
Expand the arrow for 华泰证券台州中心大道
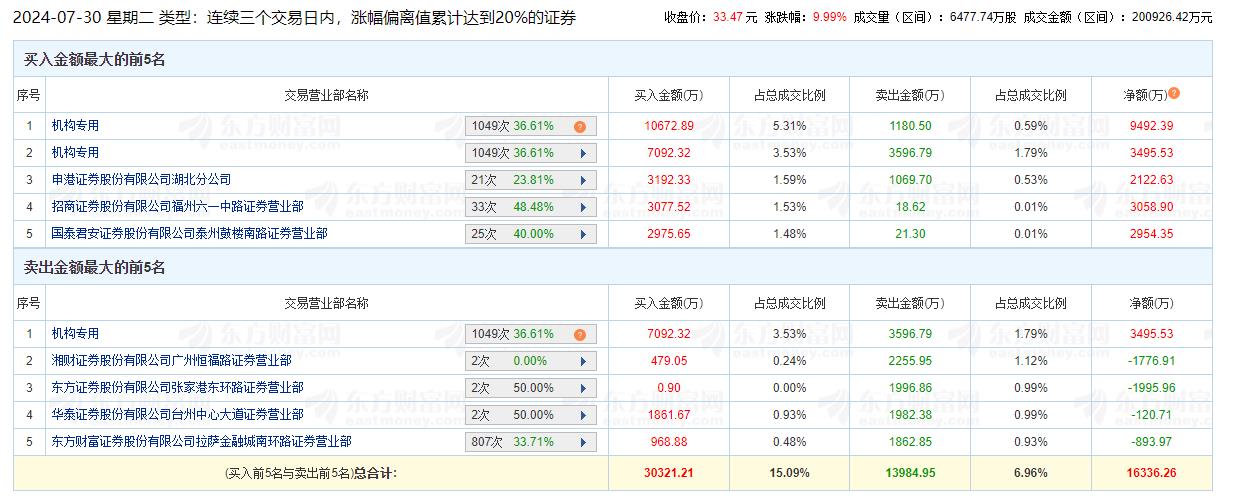tap(582, 415)
